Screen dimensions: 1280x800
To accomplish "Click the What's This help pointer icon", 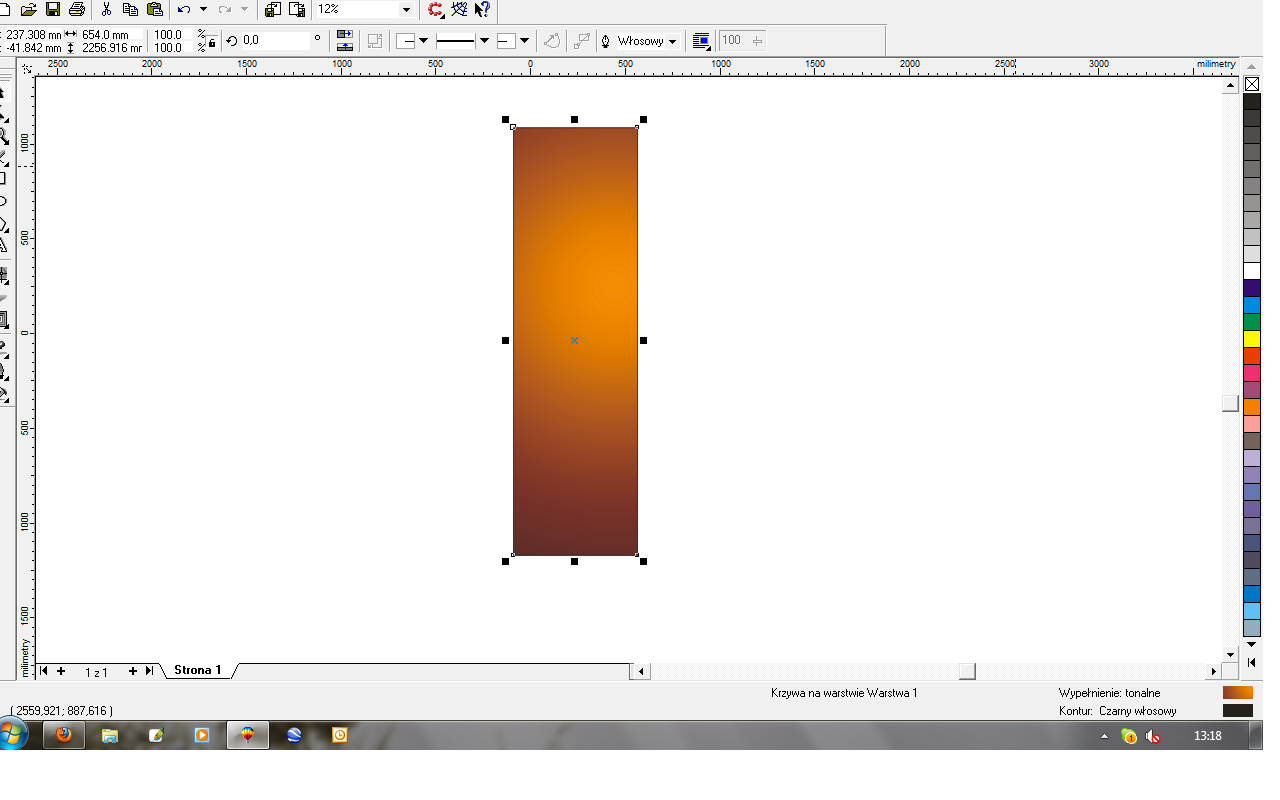I will pyautogui.click(x=482, y=9).
